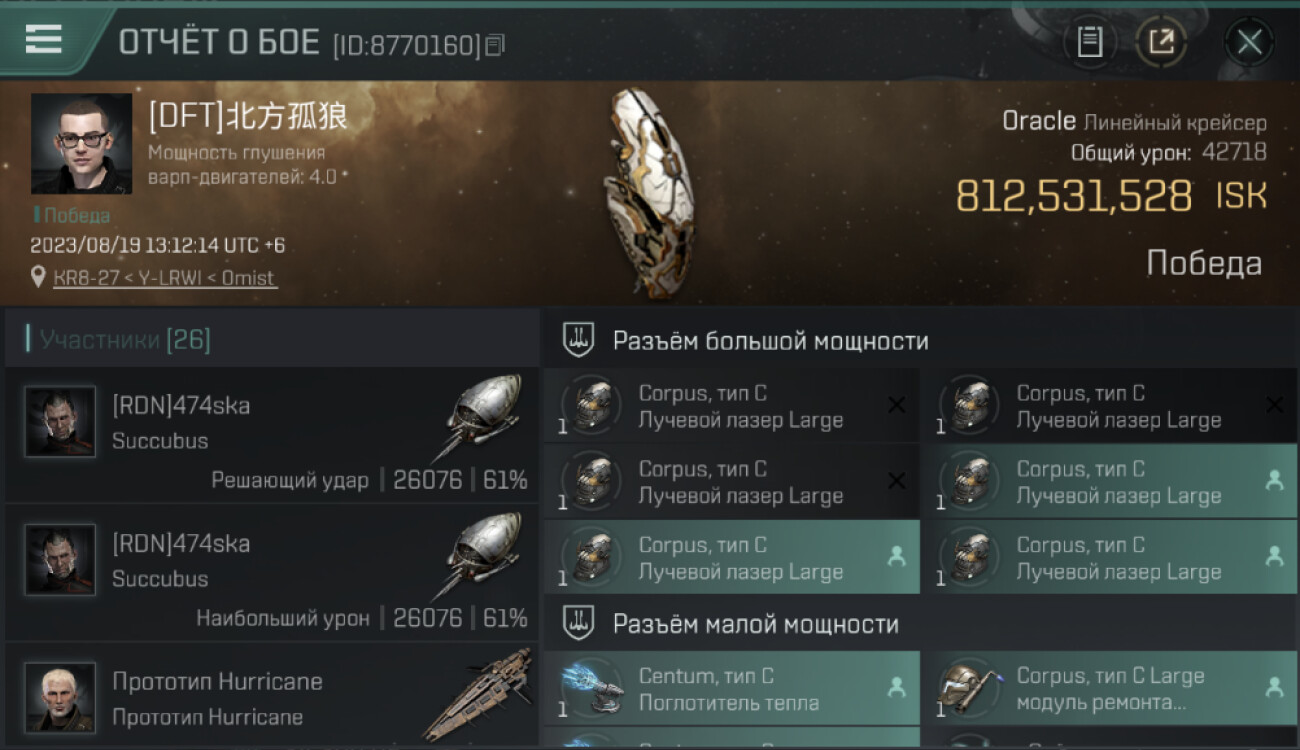This screenshot has height=750, width=1300.
Task: Select first destroyed Corpus Лучевой лазер Large
Action: pyautogui.click(x=732, y=406)
